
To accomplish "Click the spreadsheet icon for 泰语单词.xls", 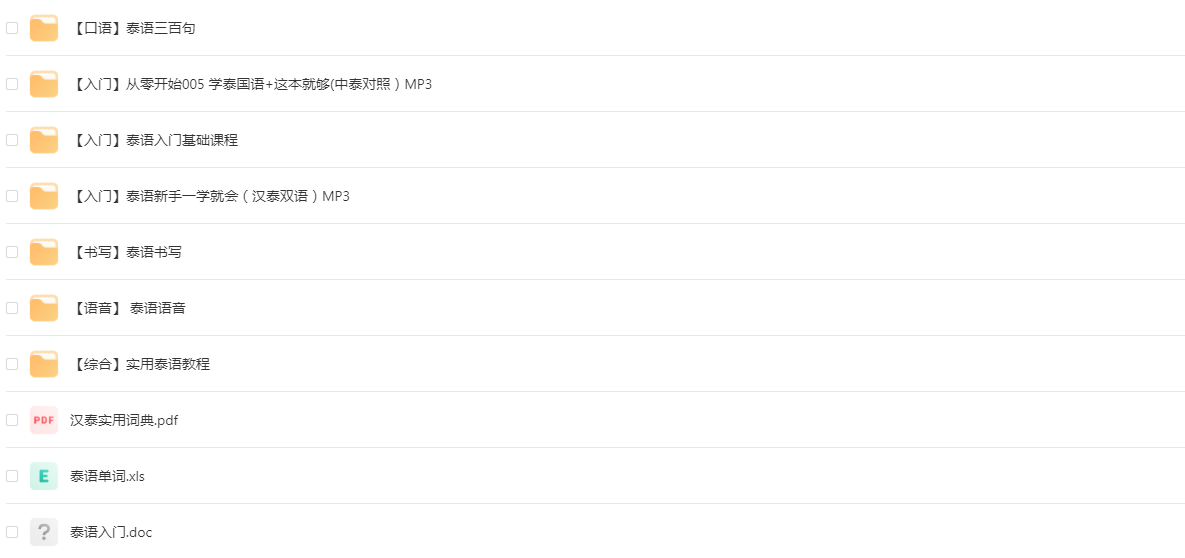I will click(44, 476).
